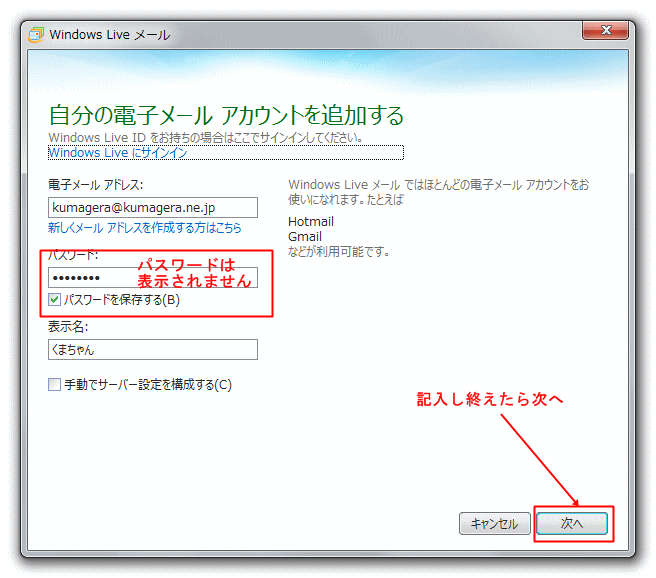
Task: Open 新しくメール アドレスを作成する方はこちら link
Action: 145,228
